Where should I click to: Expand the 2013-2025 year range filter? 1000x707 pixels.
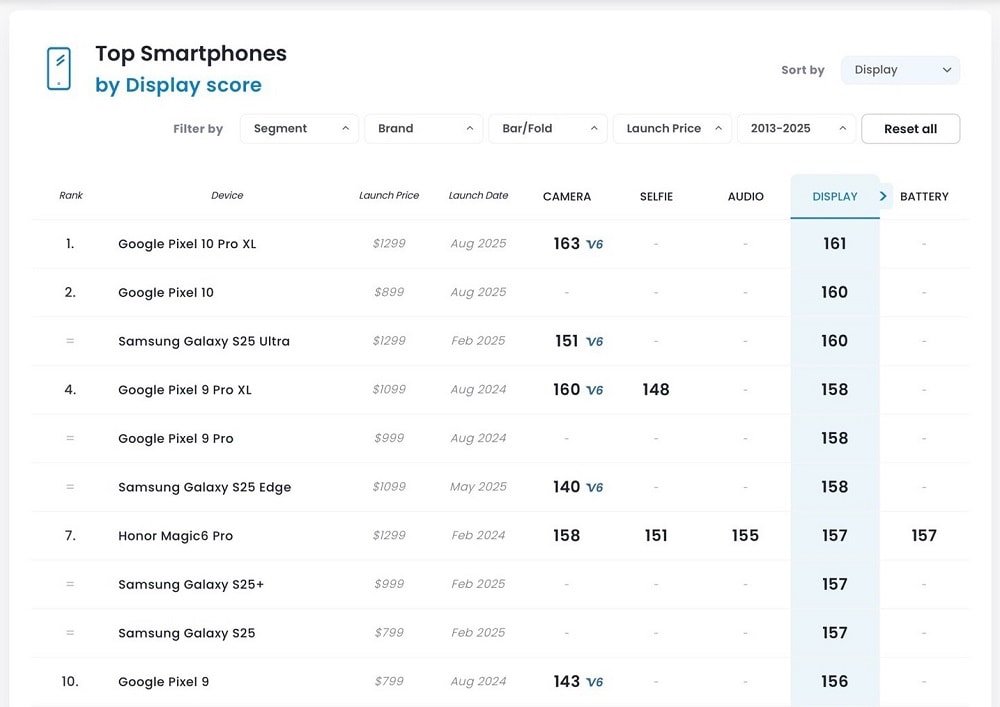point(796,129)
